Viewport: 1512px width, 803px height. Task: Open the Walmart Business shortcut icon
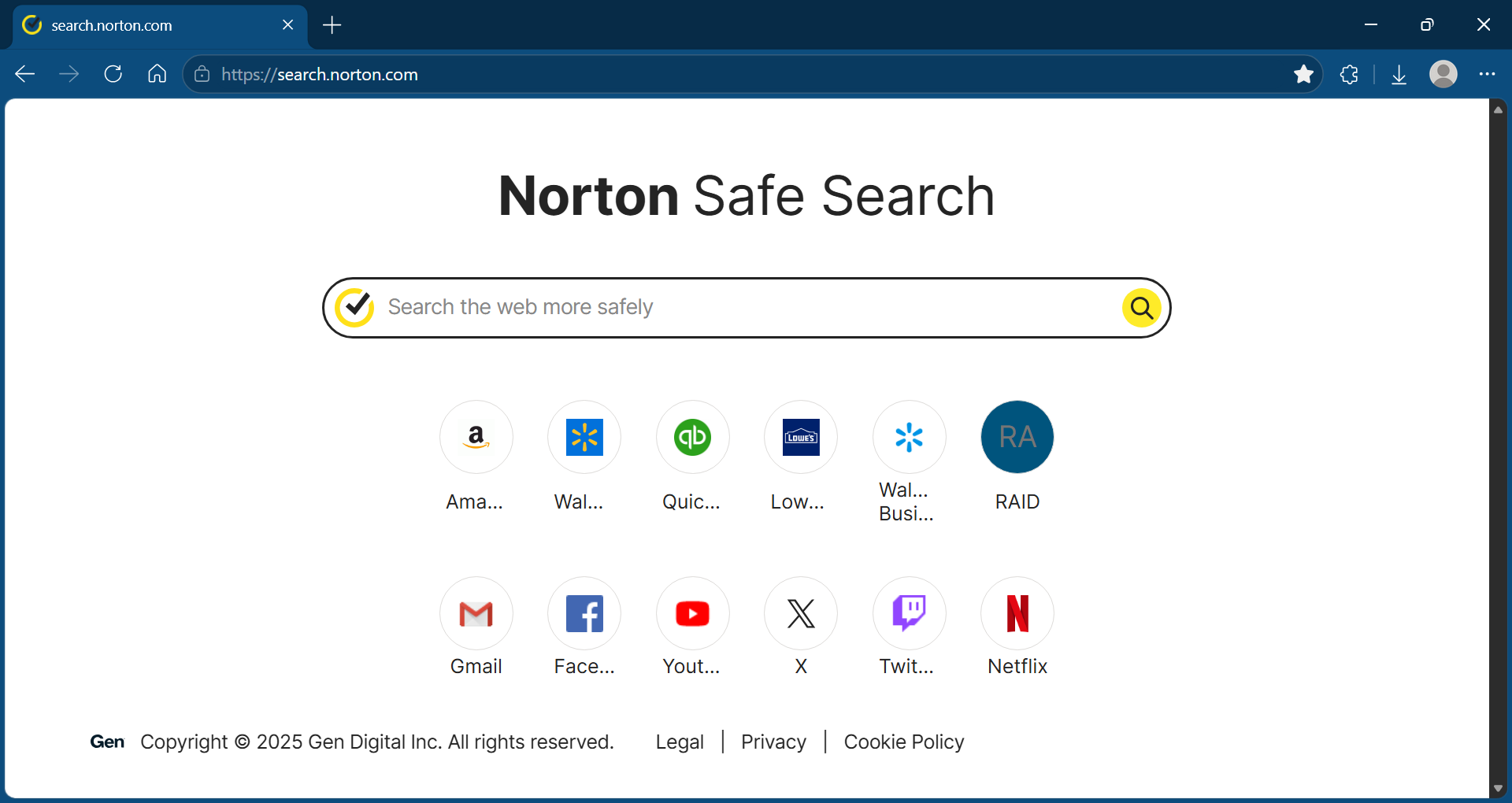click(x=909, y=437)
